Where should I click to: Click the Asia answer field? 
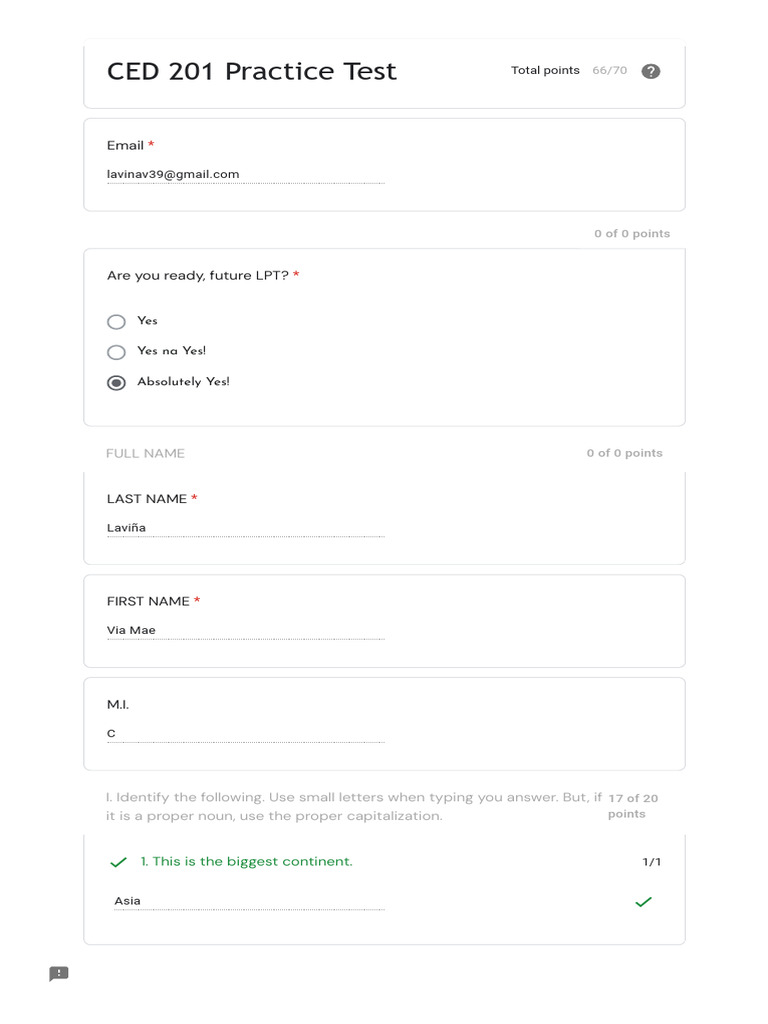click(x=248, y=902)
